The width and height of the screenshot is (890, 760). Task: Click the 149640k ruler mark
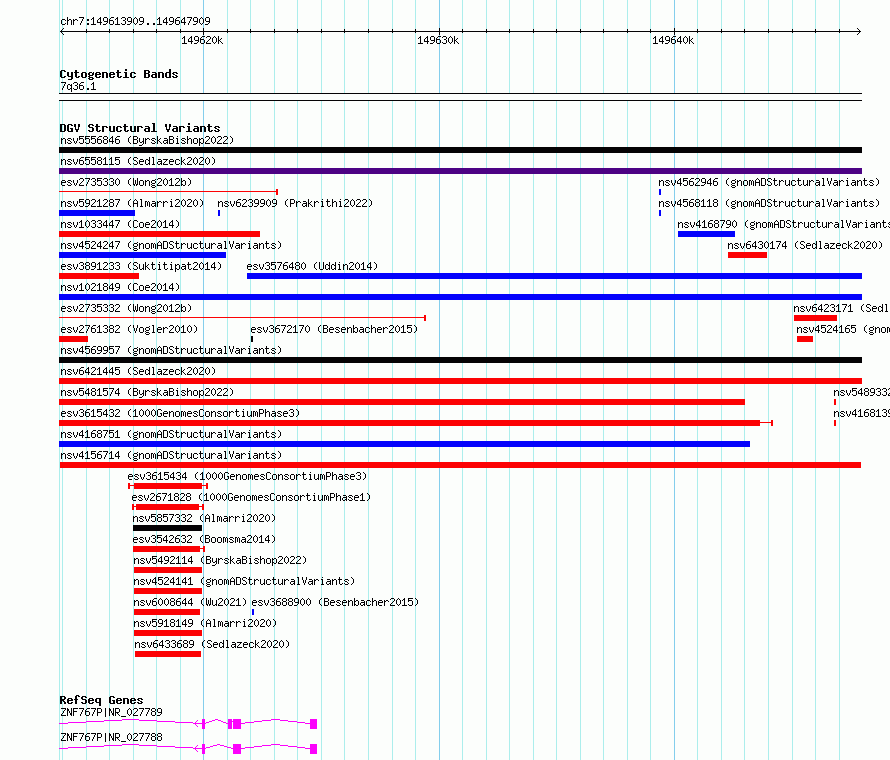pos(673,40)
